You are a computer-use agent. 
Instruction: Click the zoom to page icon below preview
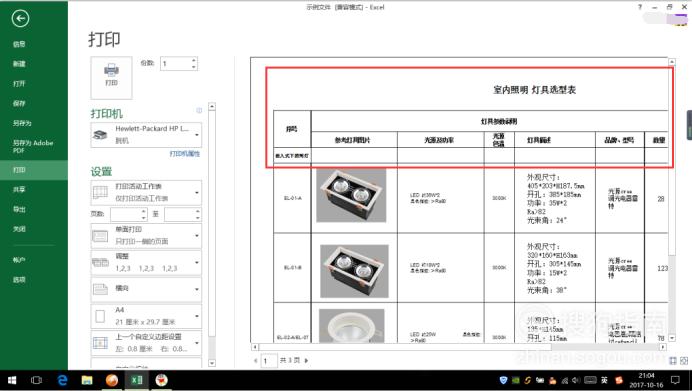[684, 361]
